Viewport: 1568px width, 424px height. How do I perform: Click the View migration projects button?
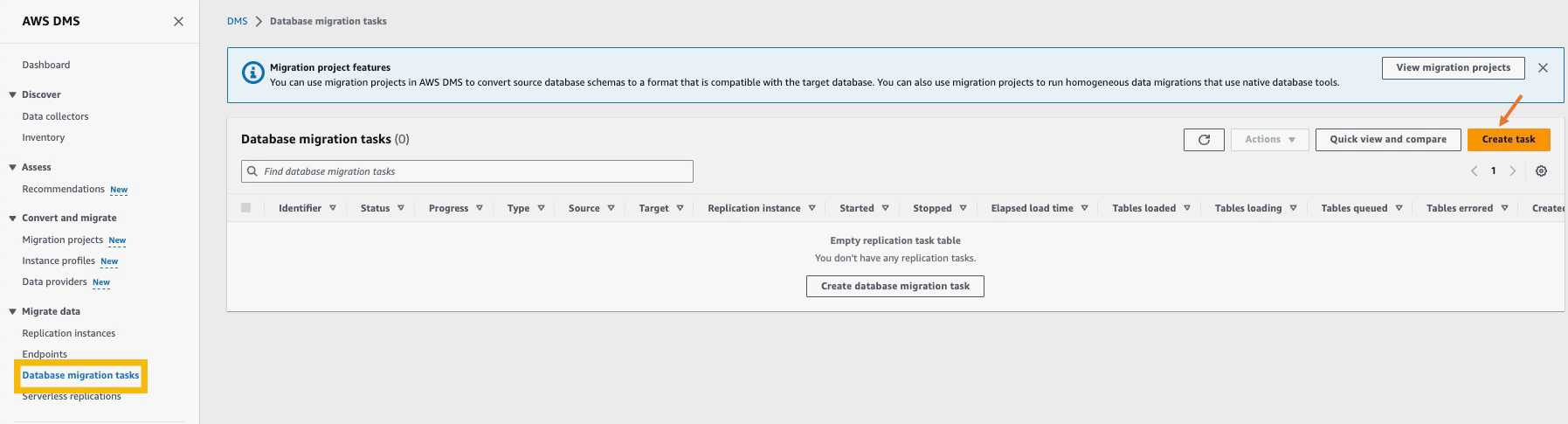click(x=1453, y=67)
